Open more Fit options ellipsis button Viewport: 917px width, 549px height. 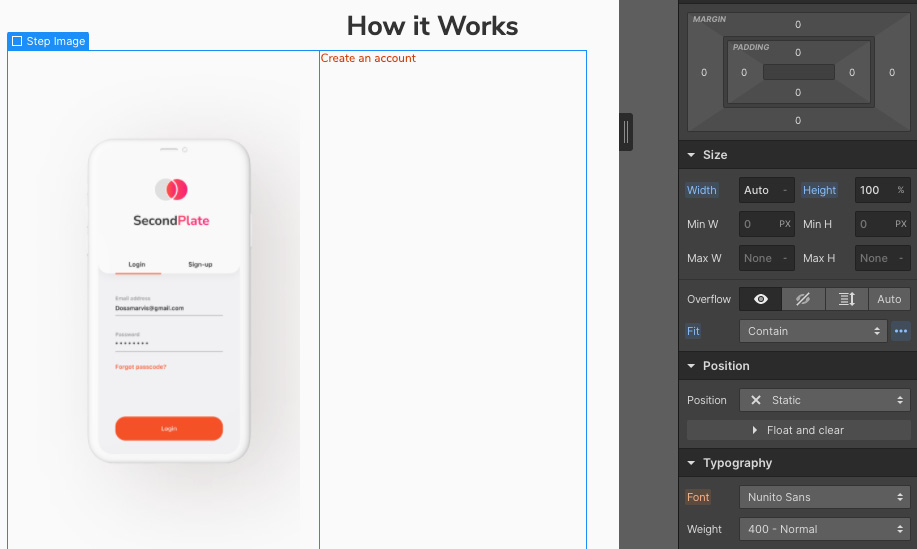(901, 331)
